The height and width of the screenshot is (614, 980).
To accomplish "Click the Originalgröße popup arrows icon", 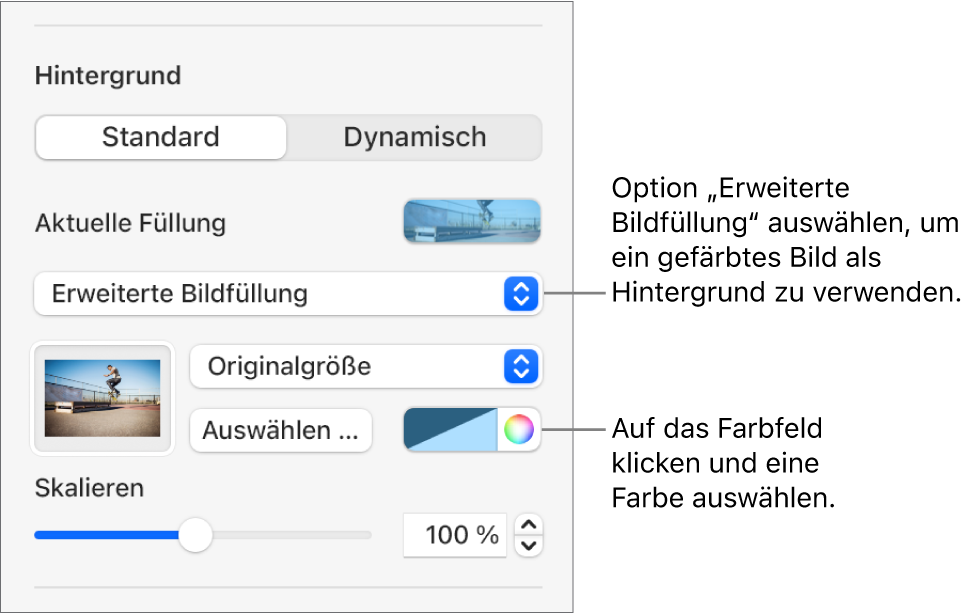I will [x=520, y=367].
